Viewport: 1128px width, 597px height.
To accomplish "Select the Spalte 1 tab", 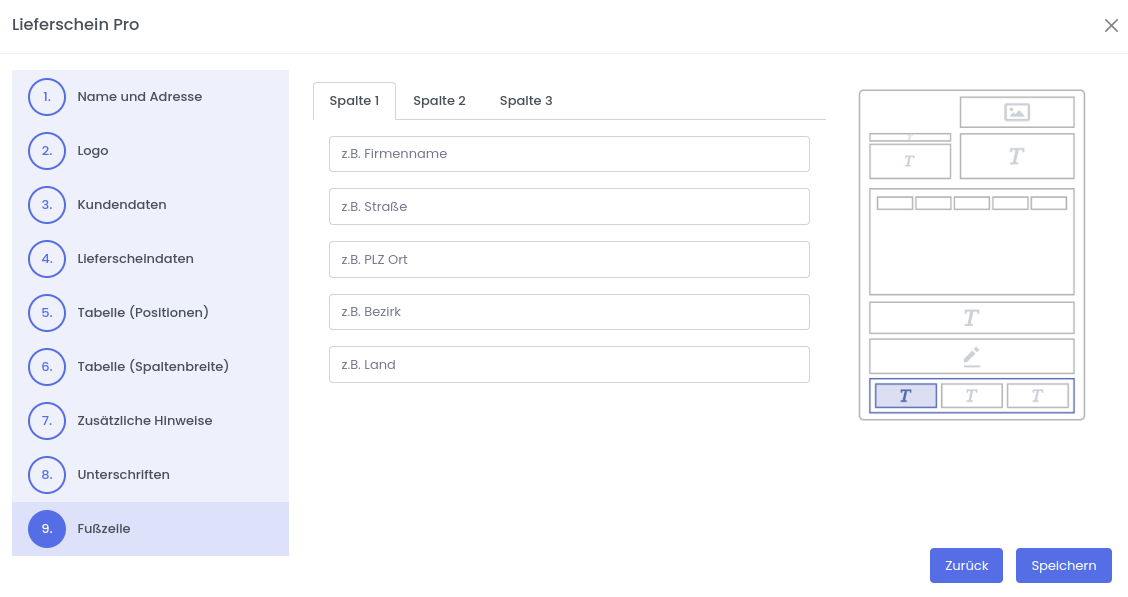I will pyautogui.click(x=354, y=101).
